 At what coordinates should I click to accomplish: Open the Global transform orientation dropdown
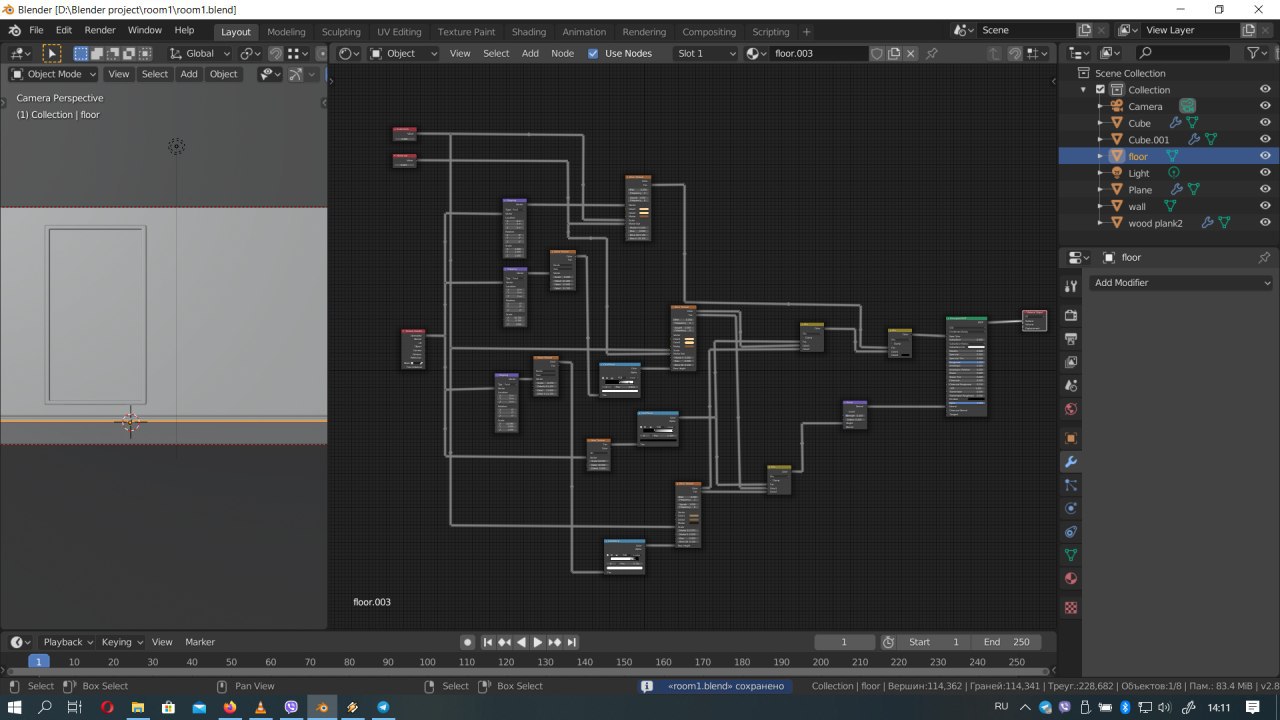[199, 53]
